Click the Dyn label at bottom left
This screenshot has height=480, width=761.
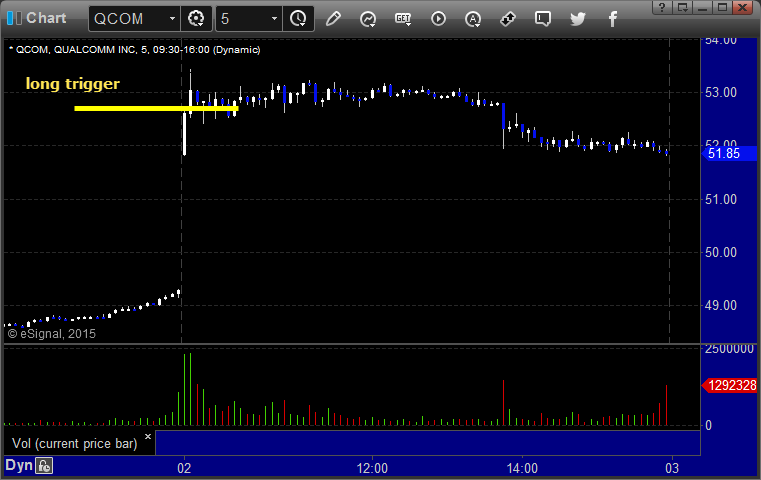click(x=19, y=465)
